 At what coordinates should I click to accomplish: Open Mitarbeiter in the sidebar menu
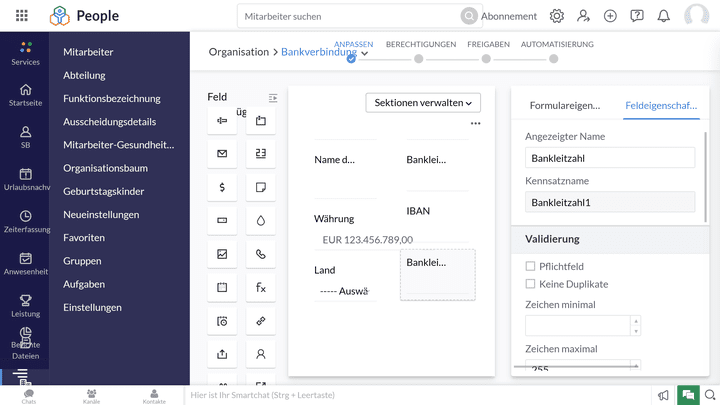click(88, 52)
